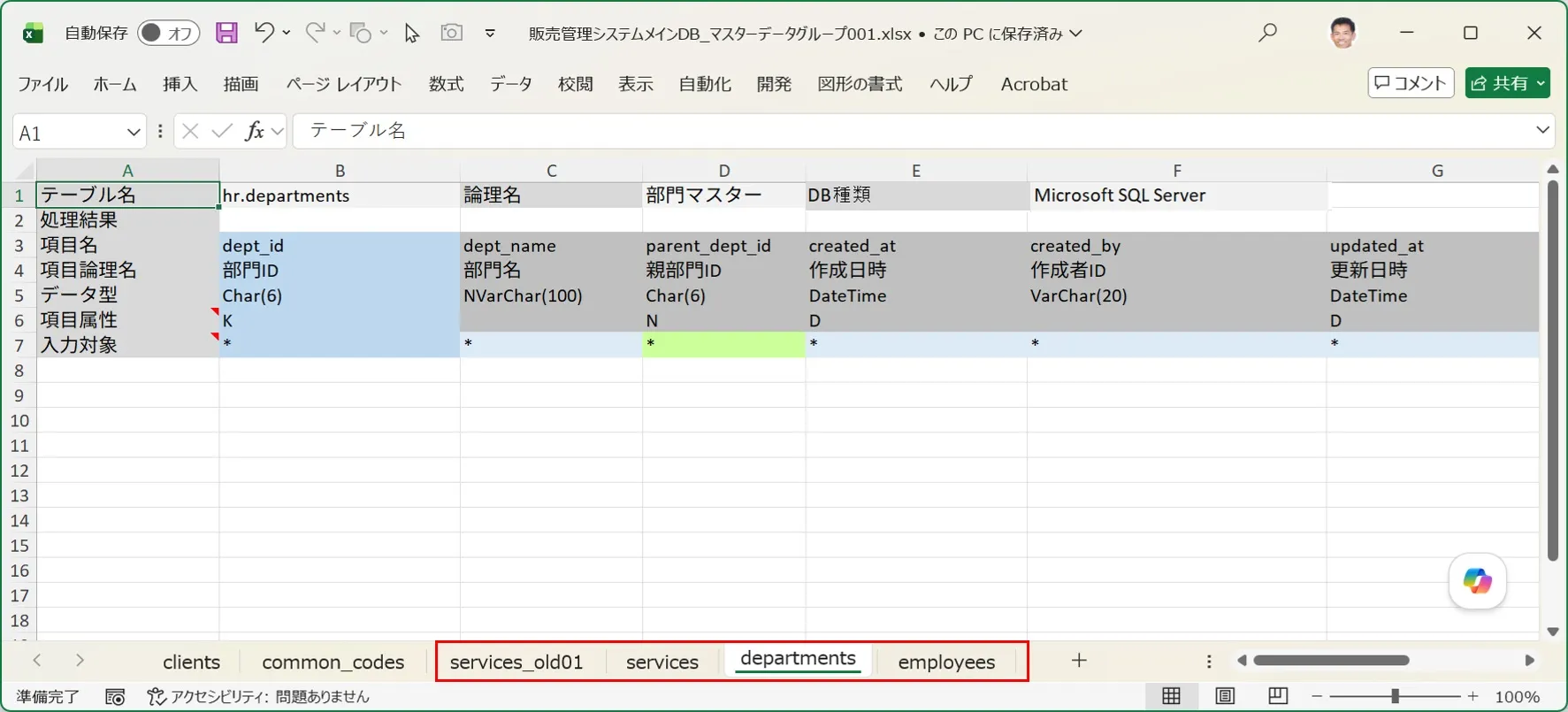Viewport: 1568px width, 712px height.
Task: Select cell containing NVarChar(100)
Action: tap(551, 295)
